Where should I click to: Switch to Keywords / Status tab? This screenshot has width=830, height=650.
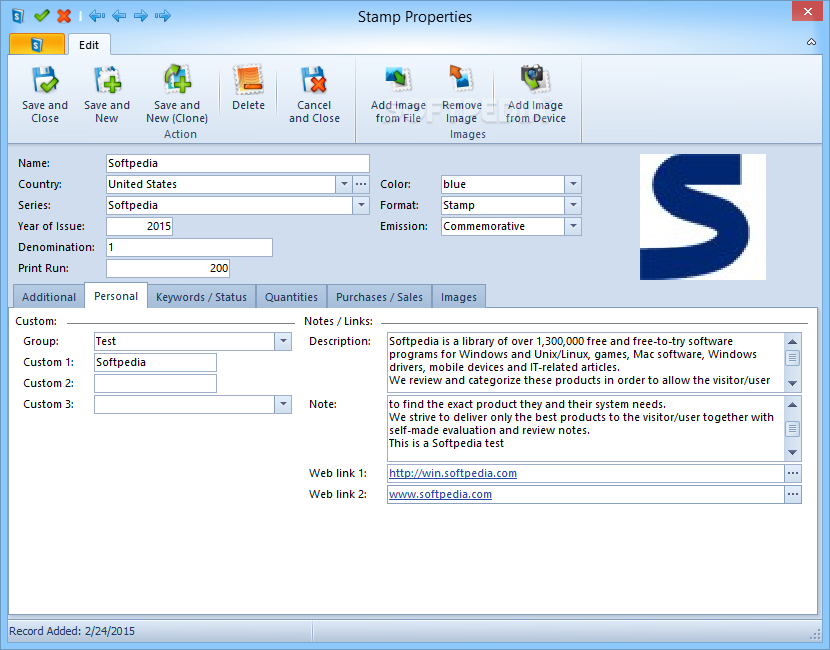201,297
